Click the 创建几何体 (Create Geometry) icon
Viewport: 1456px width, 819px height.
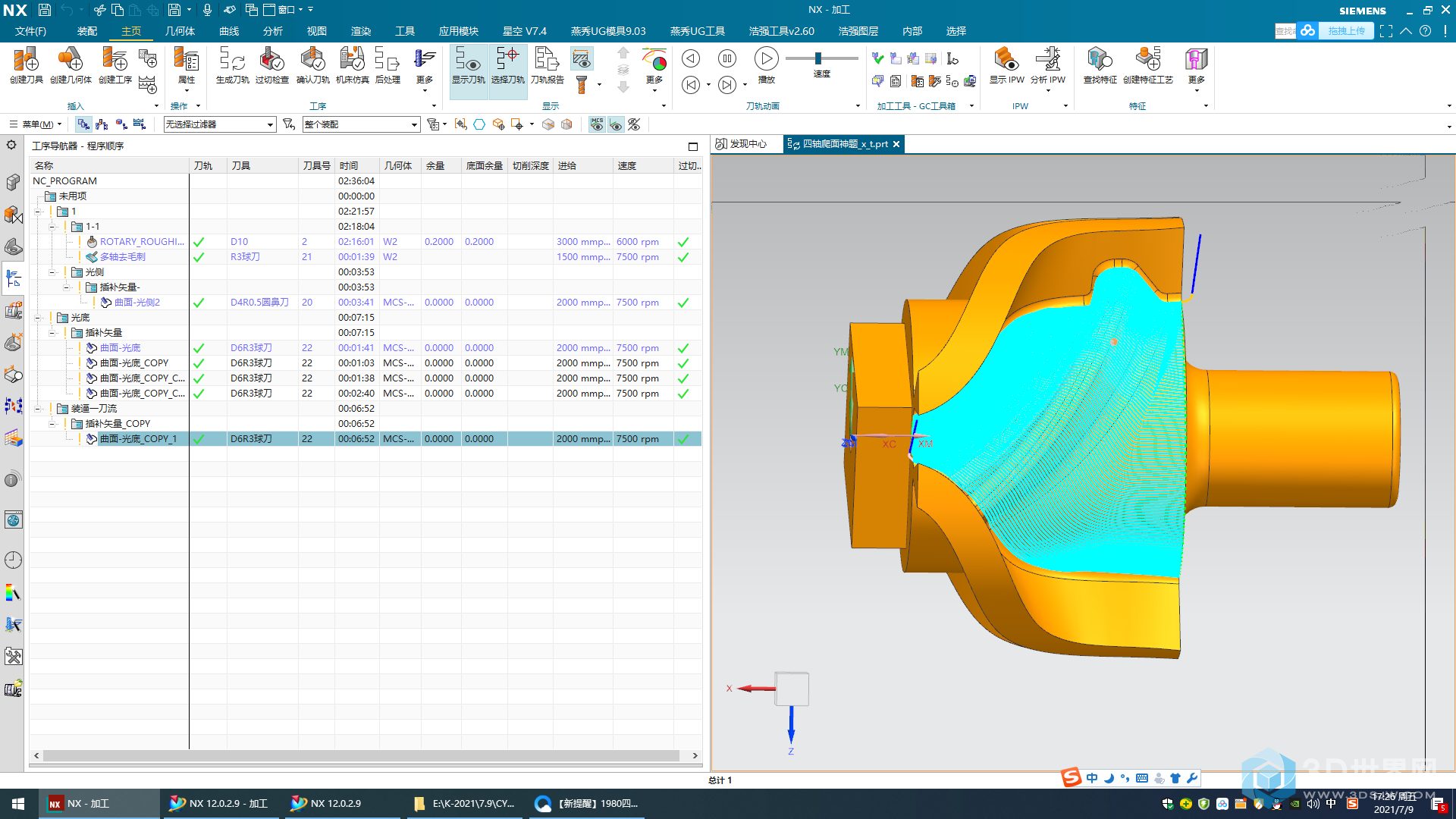click(71, 65)
